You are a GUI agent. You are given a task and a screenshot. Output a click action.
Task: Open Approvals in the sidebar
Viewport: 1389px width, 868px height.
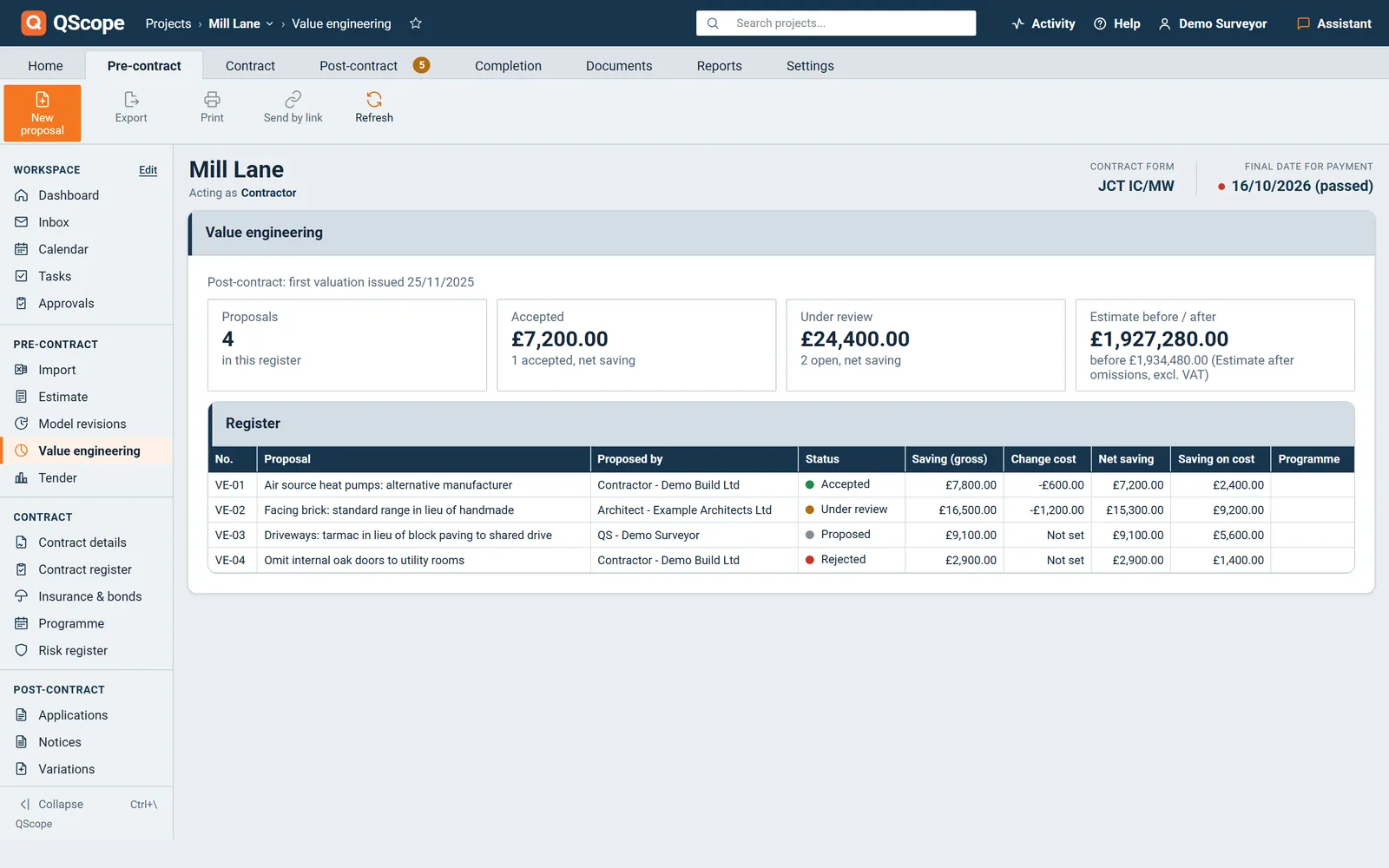[x=86, y=303]
